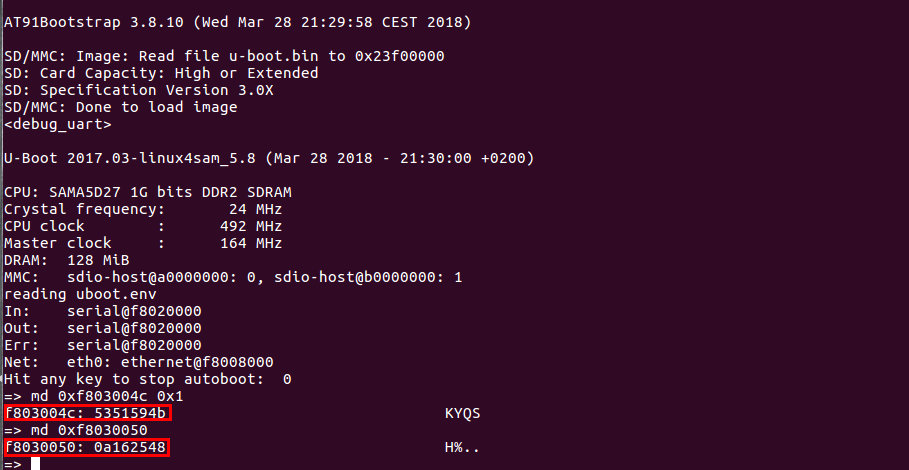Click the DRAM: 128 MiB line
Screen dimensions: 909x470
click(x=67, y=260)
